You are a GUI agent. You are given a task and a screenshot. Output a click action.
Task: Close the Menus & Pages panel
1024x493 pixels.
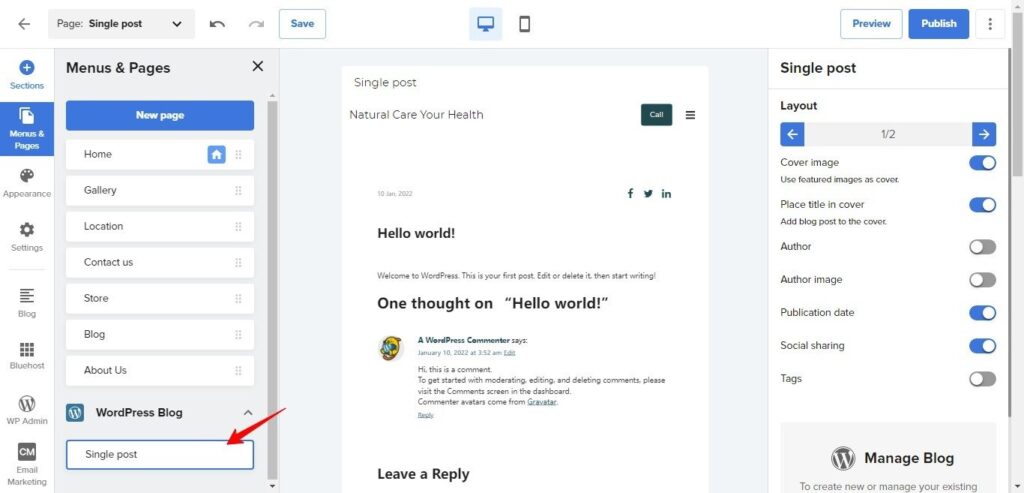coord(257,67)
